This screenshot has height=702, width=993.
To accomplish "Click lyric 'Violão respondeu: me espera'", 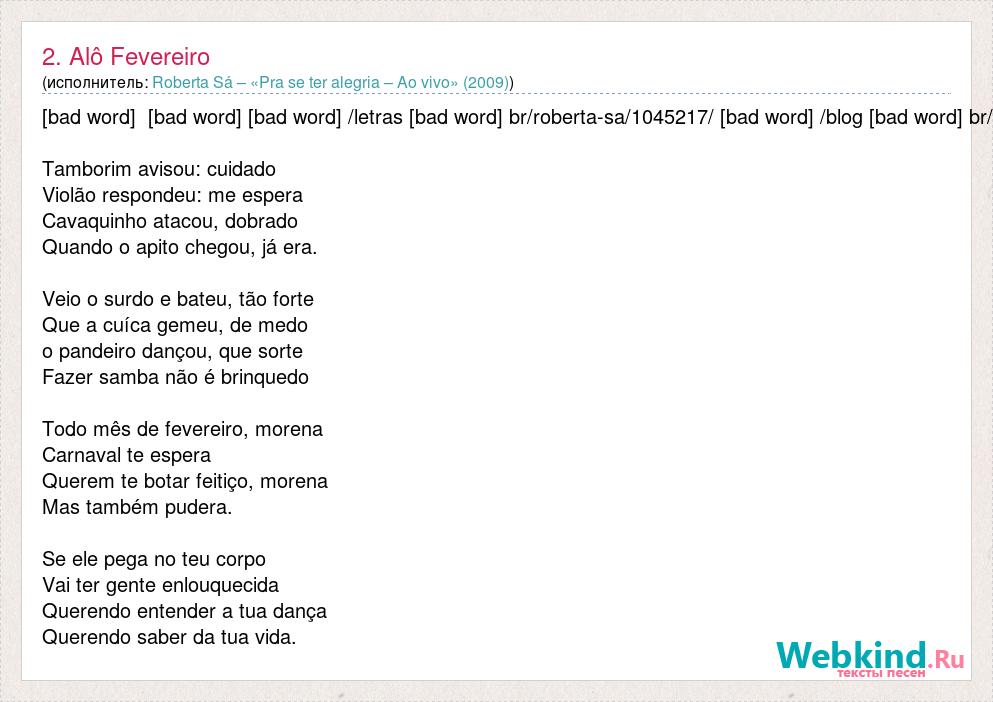I will [x=172, y=195].
